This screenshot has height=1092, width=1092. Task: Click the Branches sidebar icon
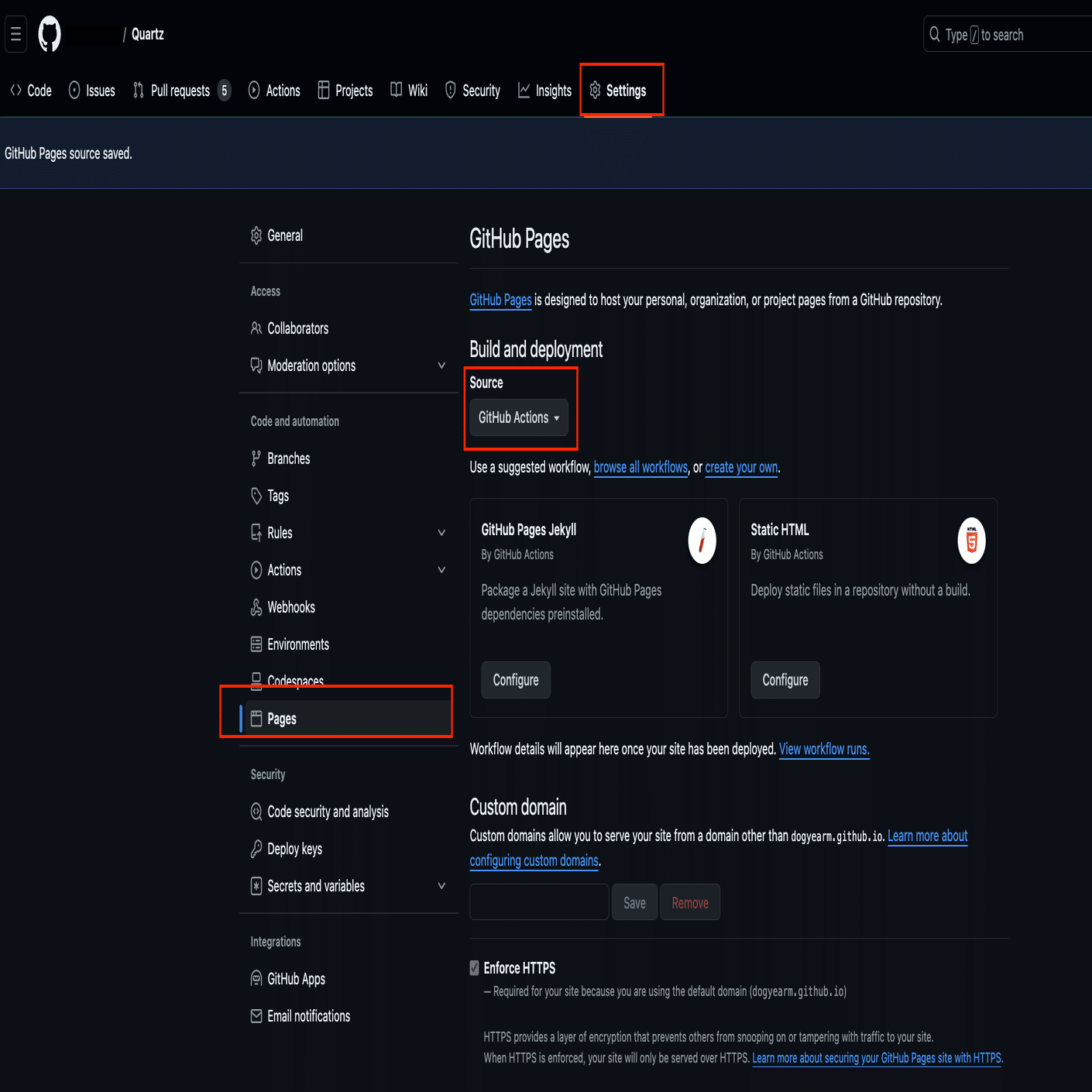[256, 458]
